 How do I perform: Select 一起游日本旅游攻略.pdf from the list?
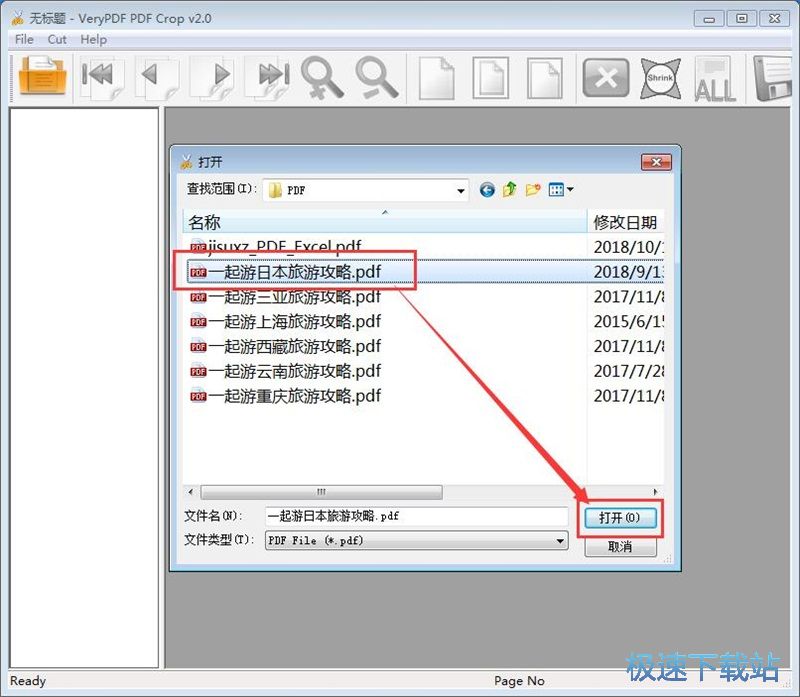tap(300, 271)
